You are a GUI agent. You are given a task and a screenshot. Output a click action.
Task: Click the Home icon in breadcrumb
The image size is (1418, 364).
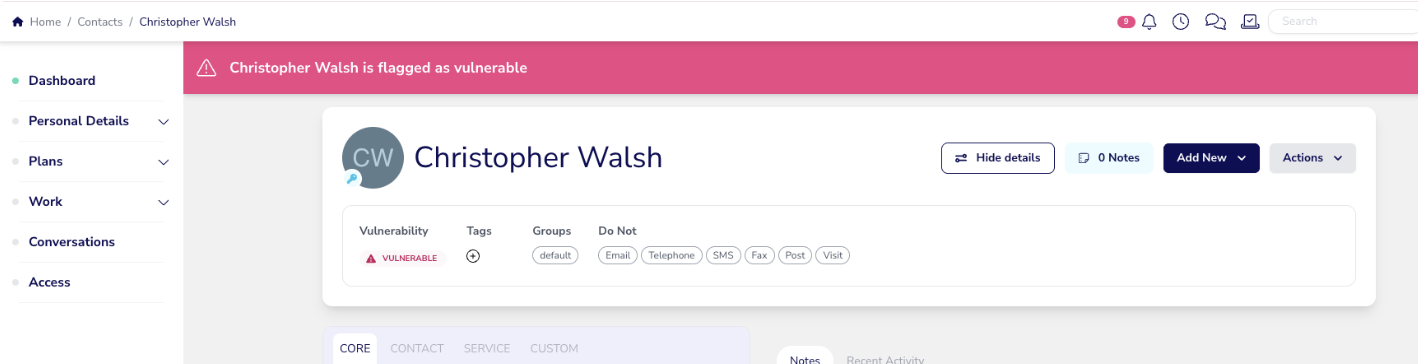click(17, 21)
